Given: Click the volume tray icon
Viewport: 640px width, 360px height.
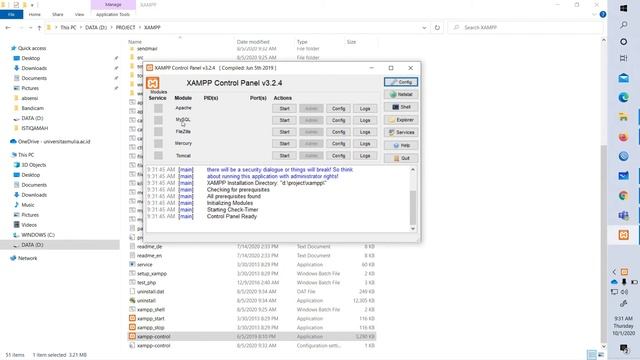Looking at the screenshot, I should click(624, 292).
